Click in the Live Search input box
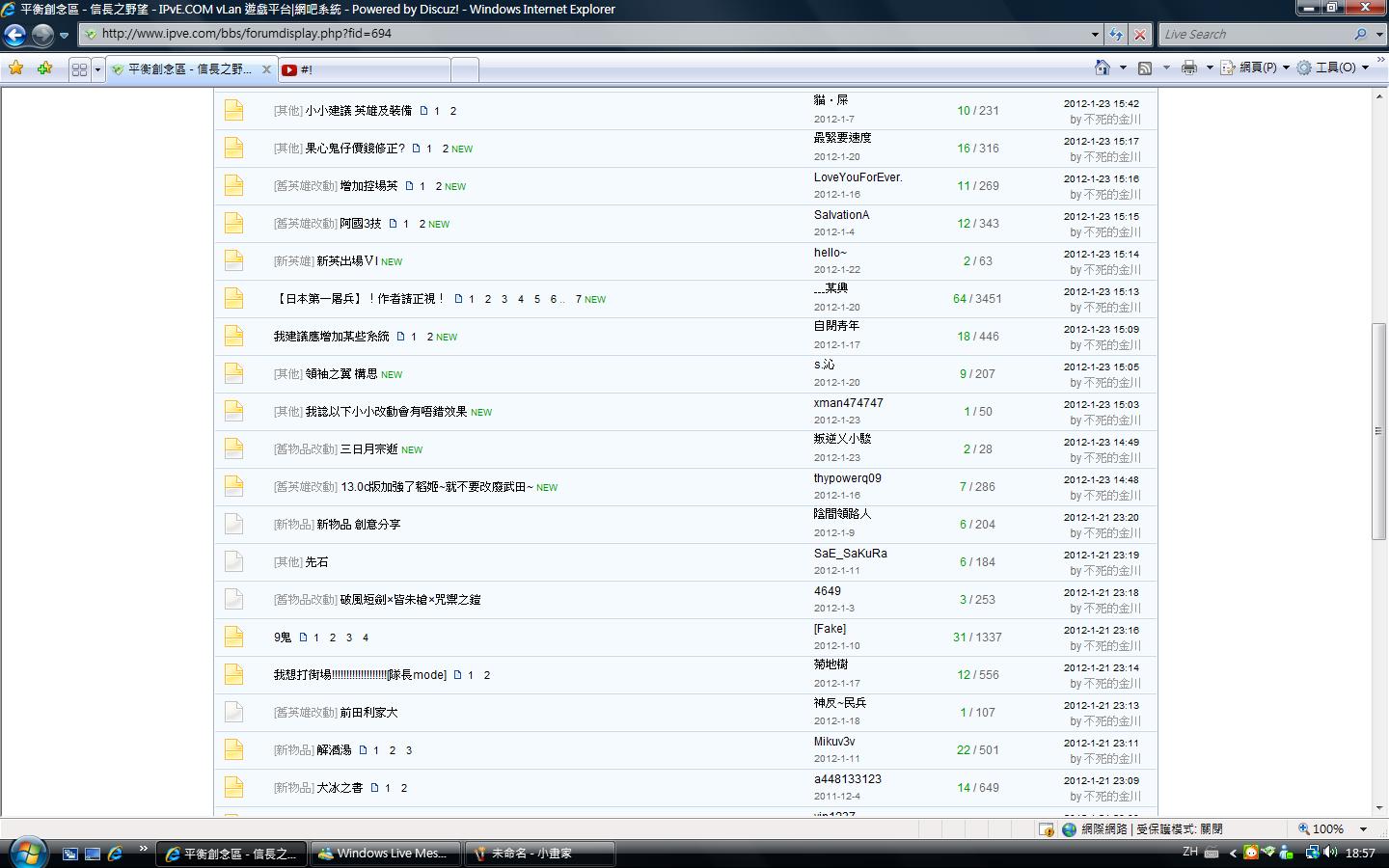1389x868 pixels. click(x=1252, y=34)
